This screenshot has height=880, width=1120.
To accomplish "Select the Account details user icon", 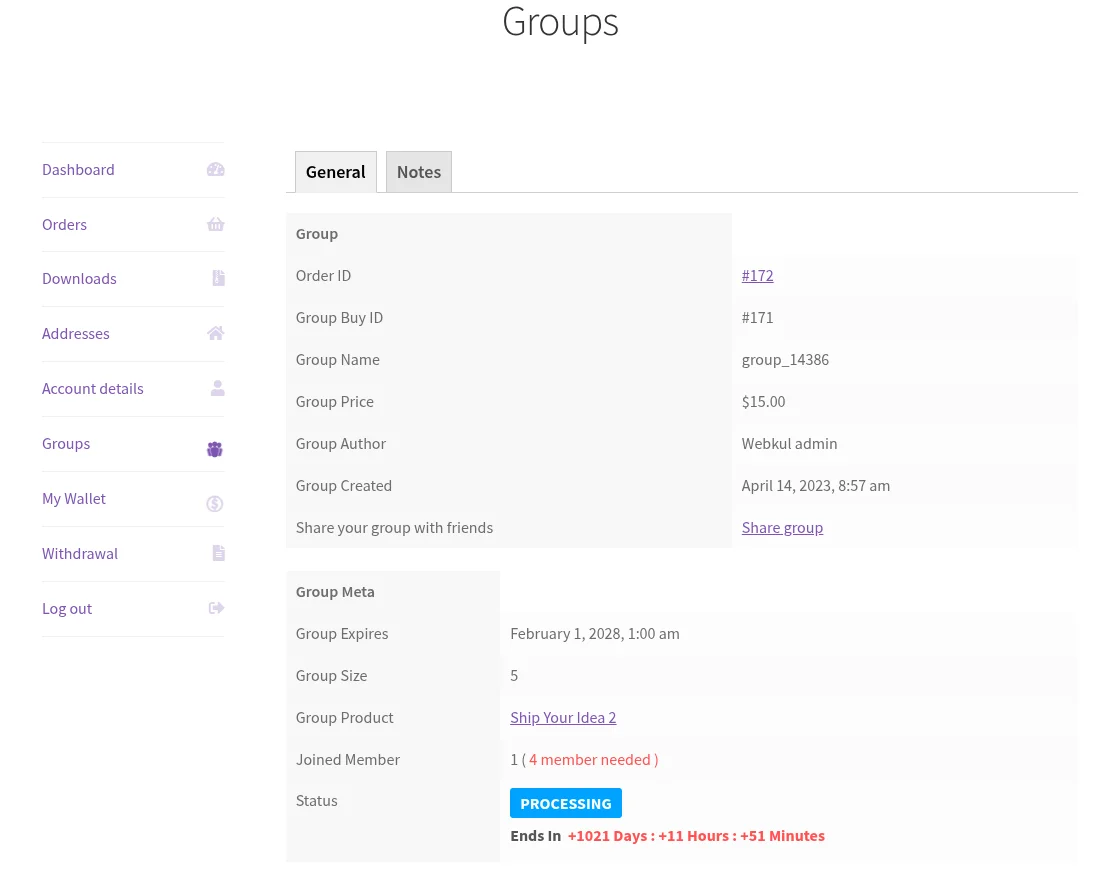I will 217,388.
